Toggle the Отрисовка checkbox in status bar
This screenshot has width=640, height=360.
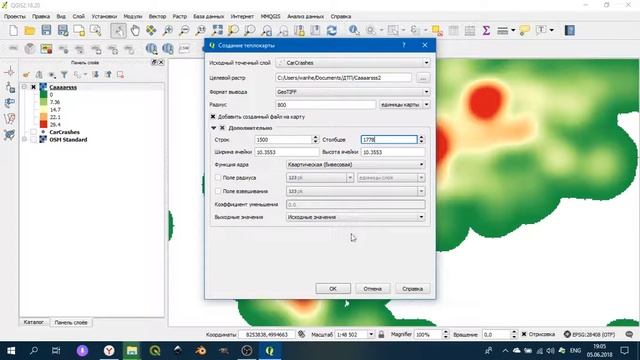524,334
